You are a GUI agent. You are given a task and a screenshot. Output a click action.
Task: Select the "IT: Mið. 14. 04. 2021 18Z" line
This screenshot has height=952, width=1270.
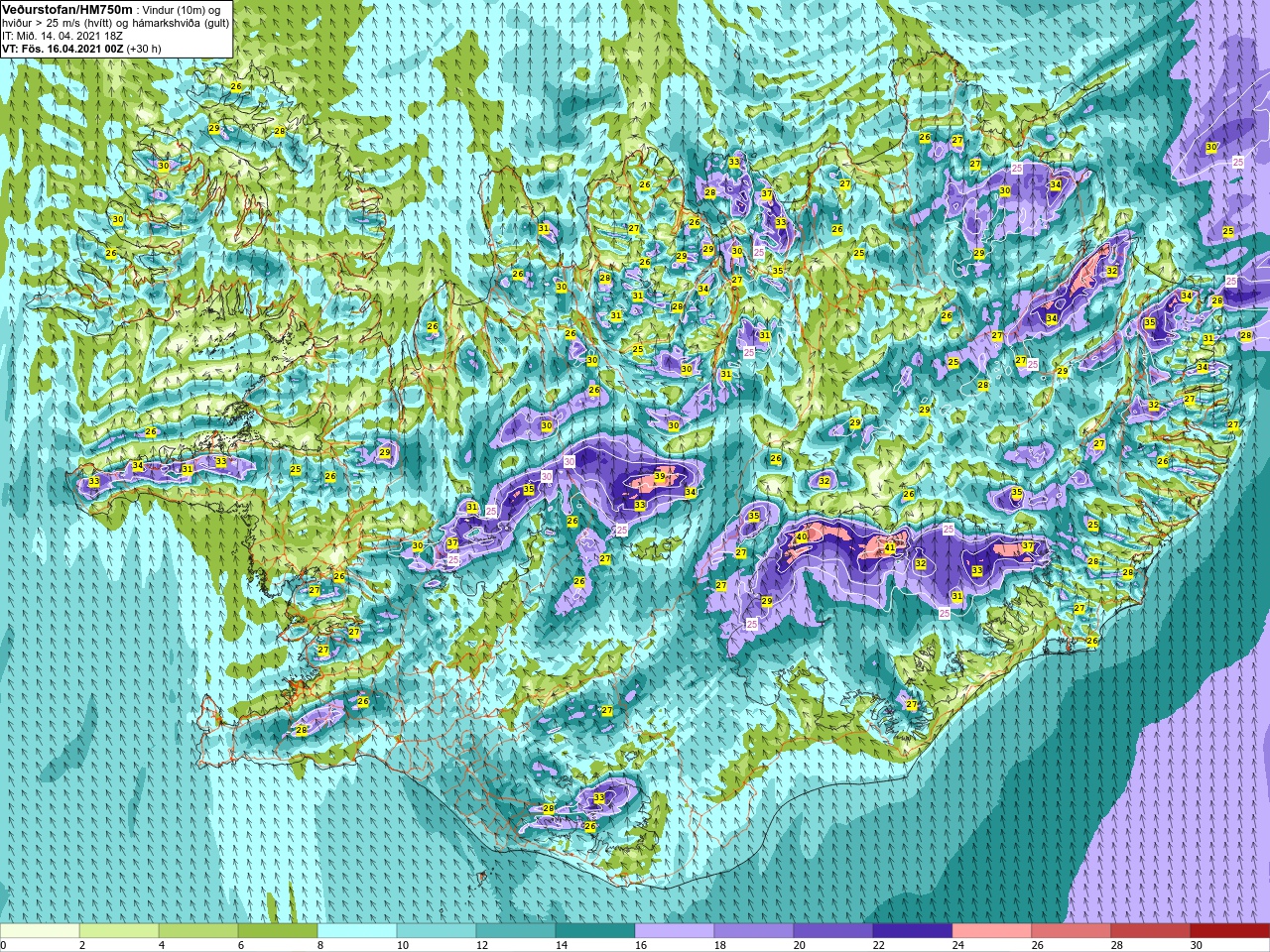(63, 35)
